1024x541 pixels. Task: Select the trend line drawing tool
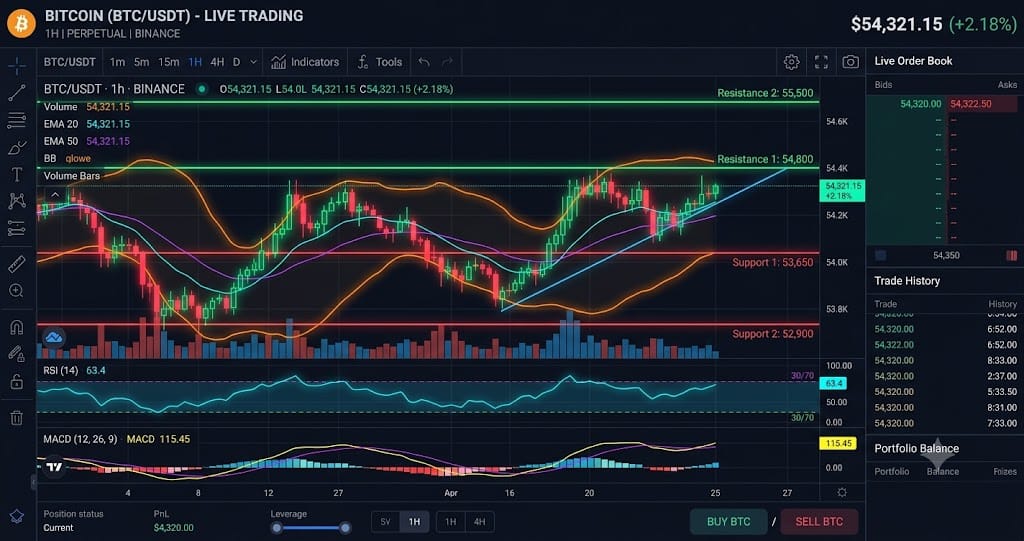17,93
